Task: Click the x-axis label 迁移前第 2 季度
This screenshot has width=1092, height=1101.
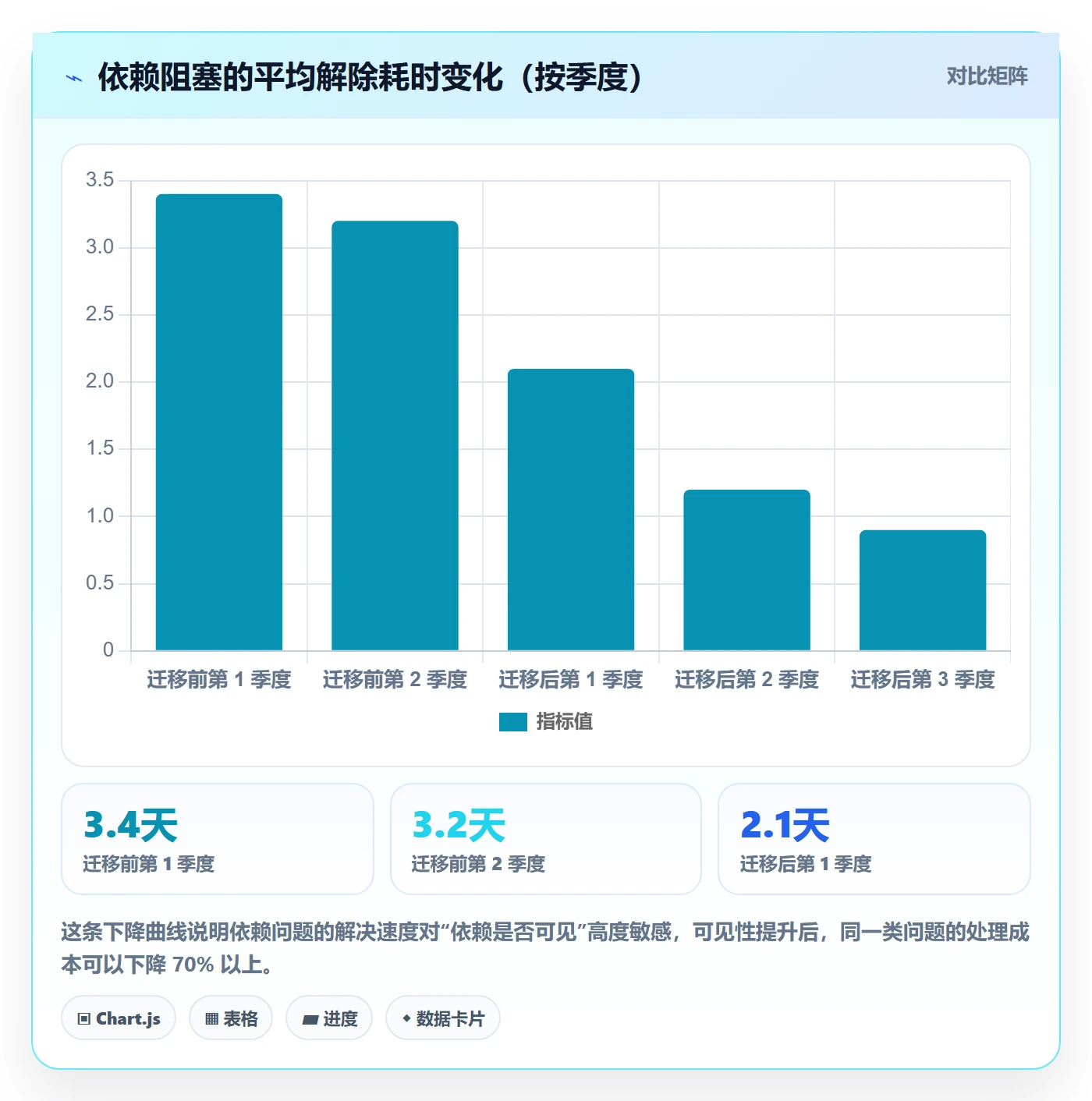Action: coord(395,680)
